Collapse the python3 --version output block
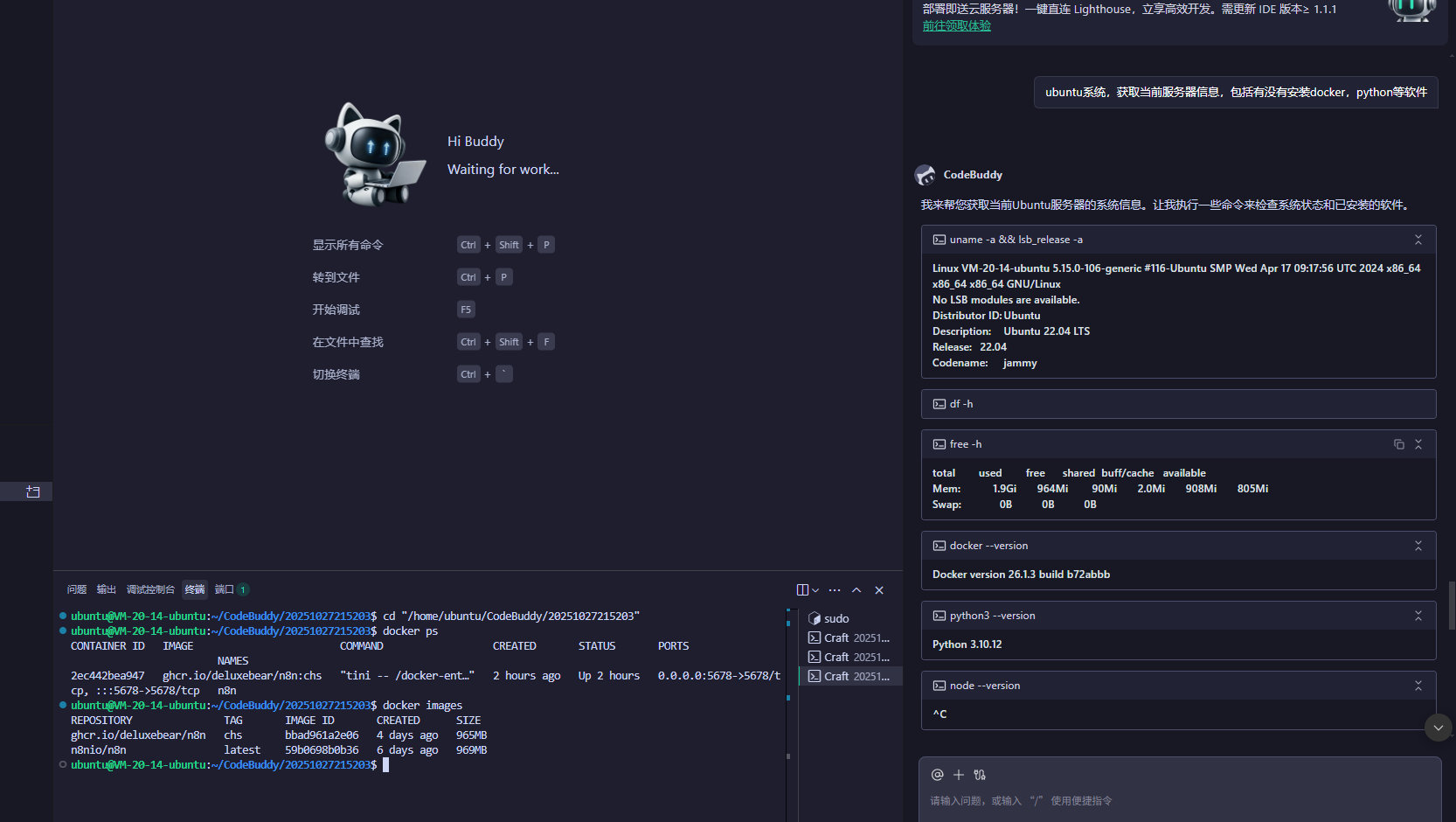This screenshot has height=822, width=1456. [1418, 616]
